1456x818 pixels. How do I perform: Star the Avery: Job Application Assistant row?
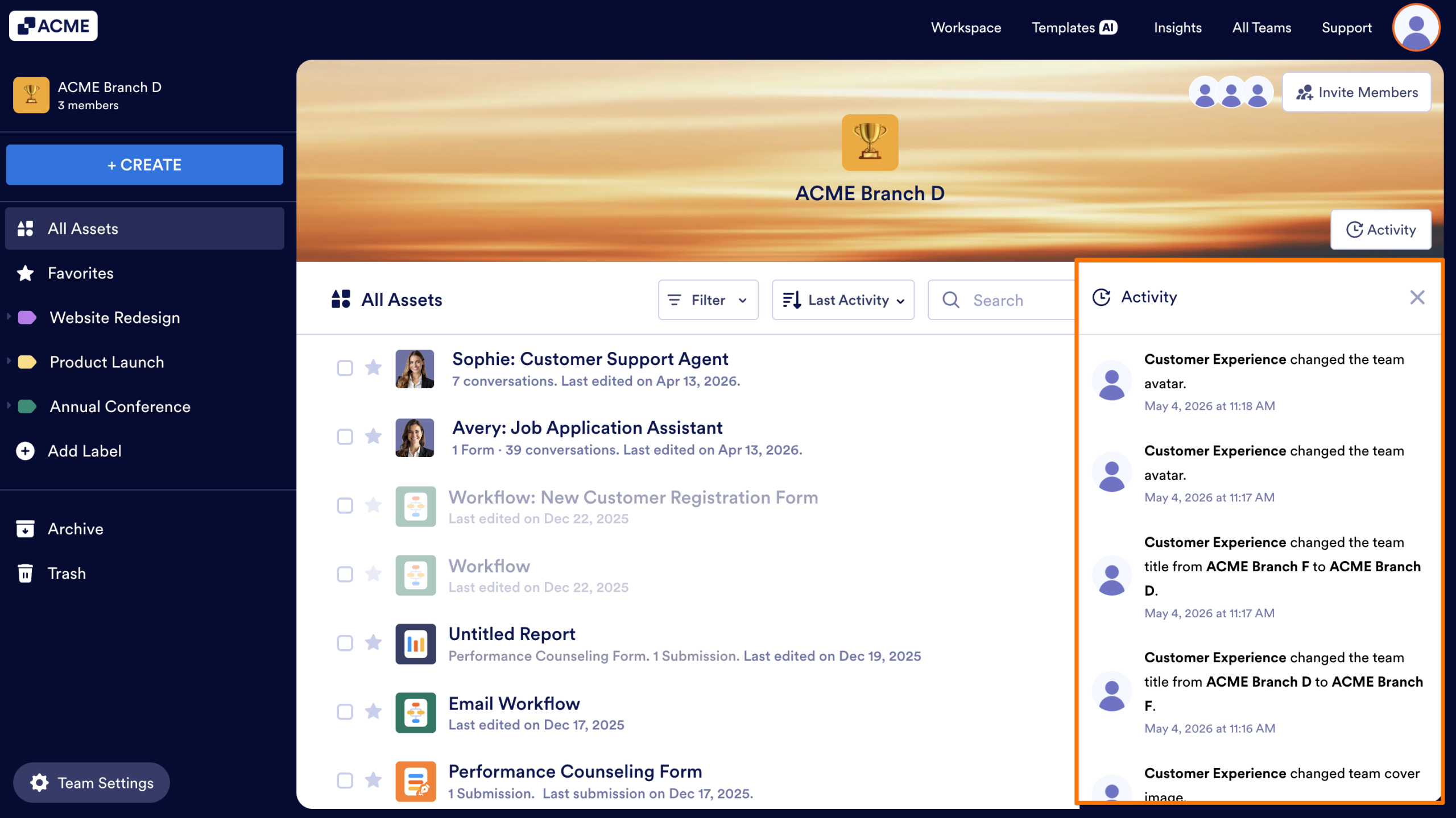point(373,436)
